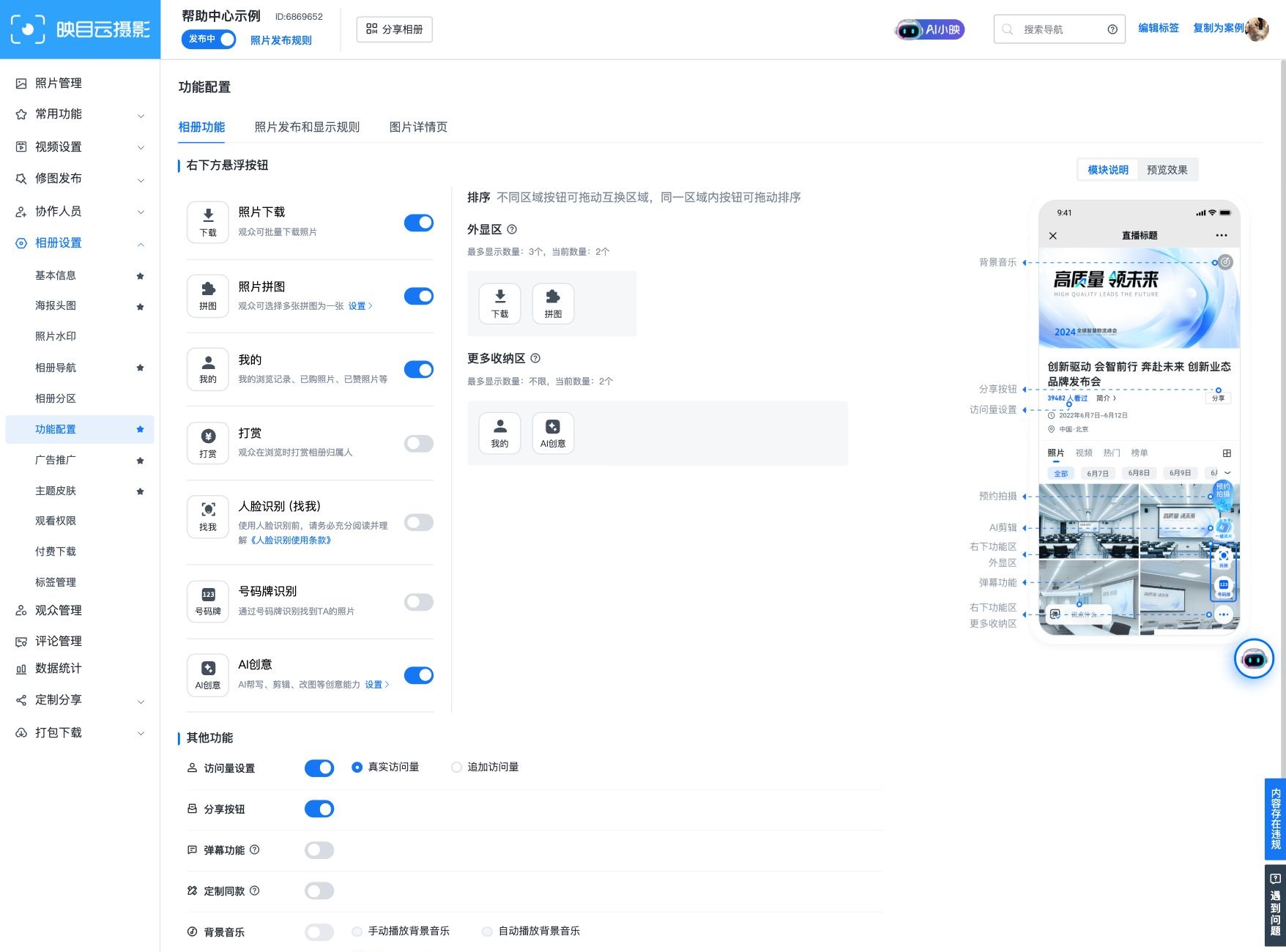The height and width of the screenshot is (952, 1286).
Task: Select the 下载 tile in 外显区
Action: 499,304
